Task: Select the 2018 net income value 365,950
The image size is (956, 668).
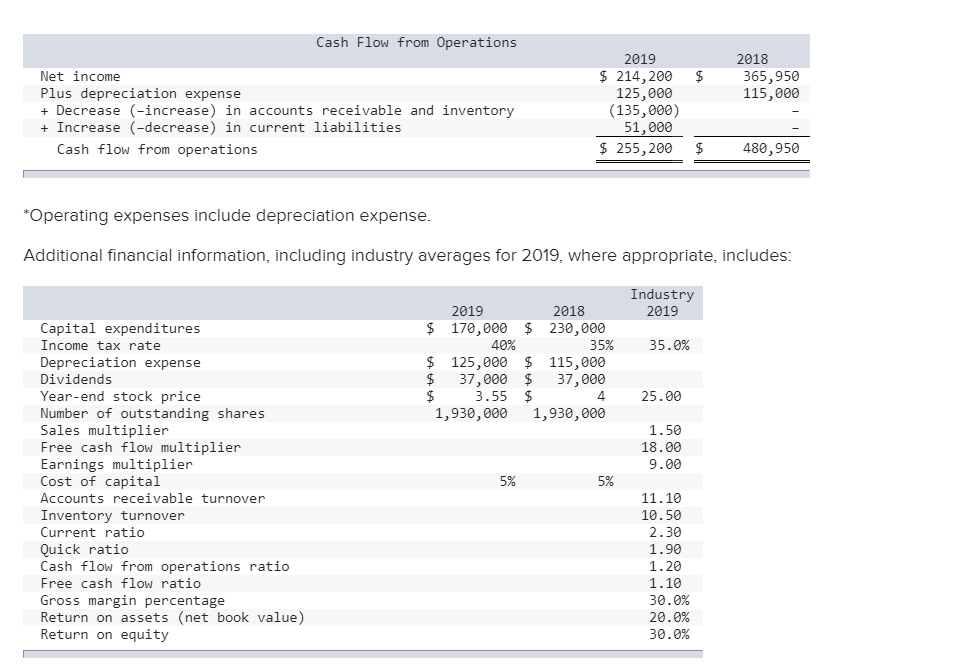Action: tap(771, 76)
